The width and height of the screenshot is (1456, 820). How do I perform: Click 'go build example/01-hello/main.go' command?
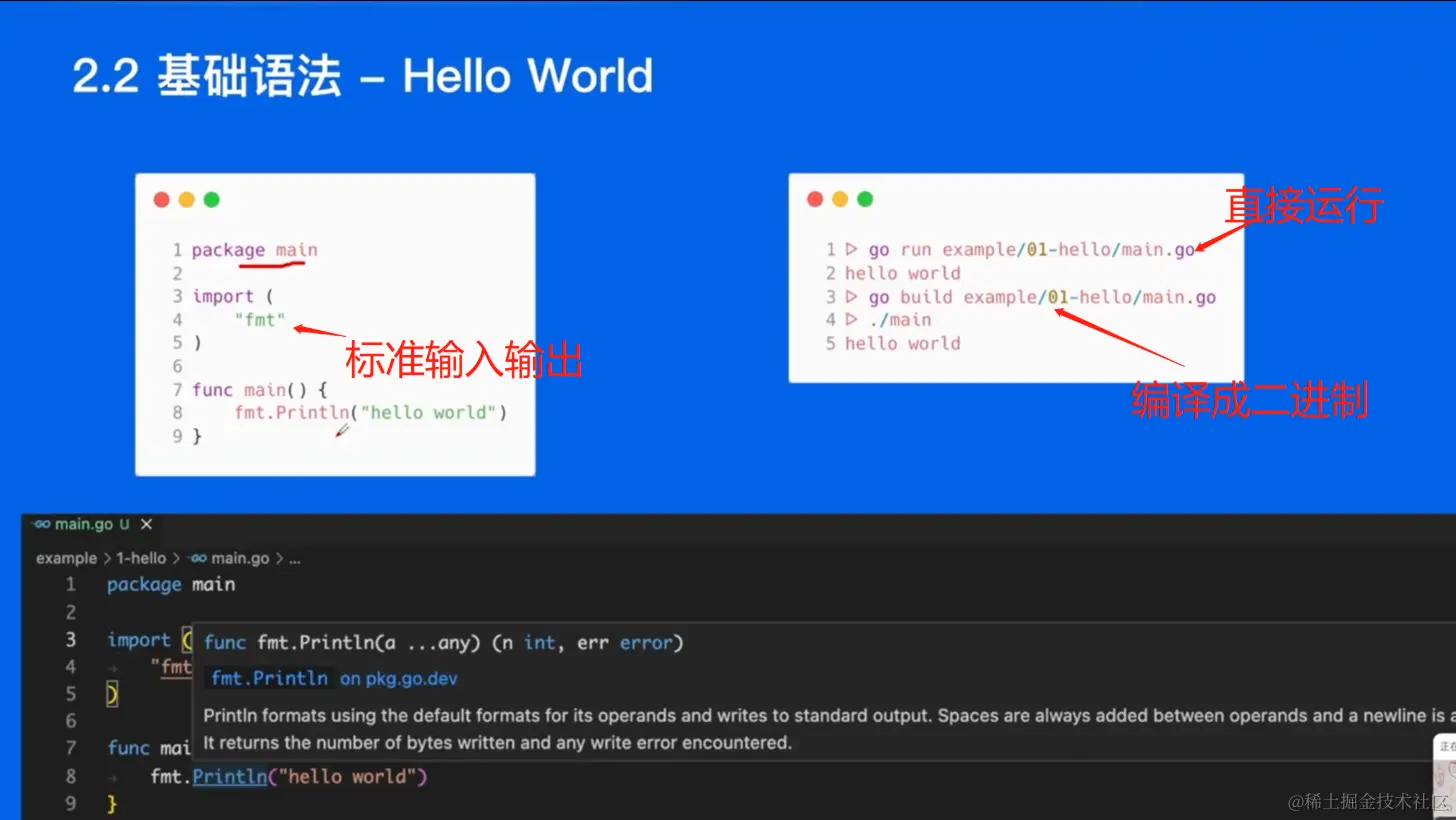coord(1042,297)
